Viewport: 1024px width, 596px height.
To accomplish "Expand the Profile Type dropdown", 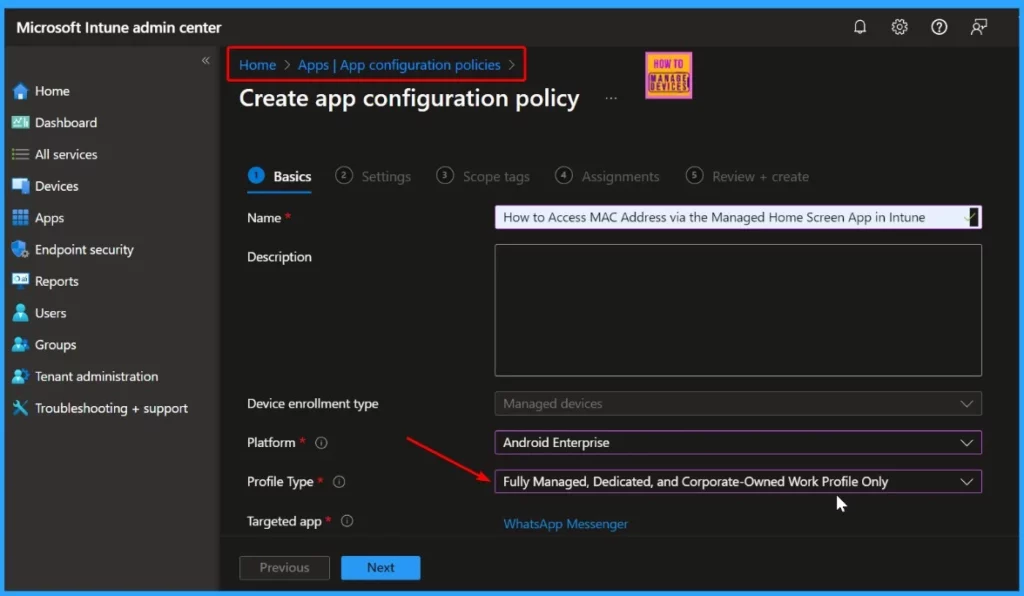I will coord(738,482).
